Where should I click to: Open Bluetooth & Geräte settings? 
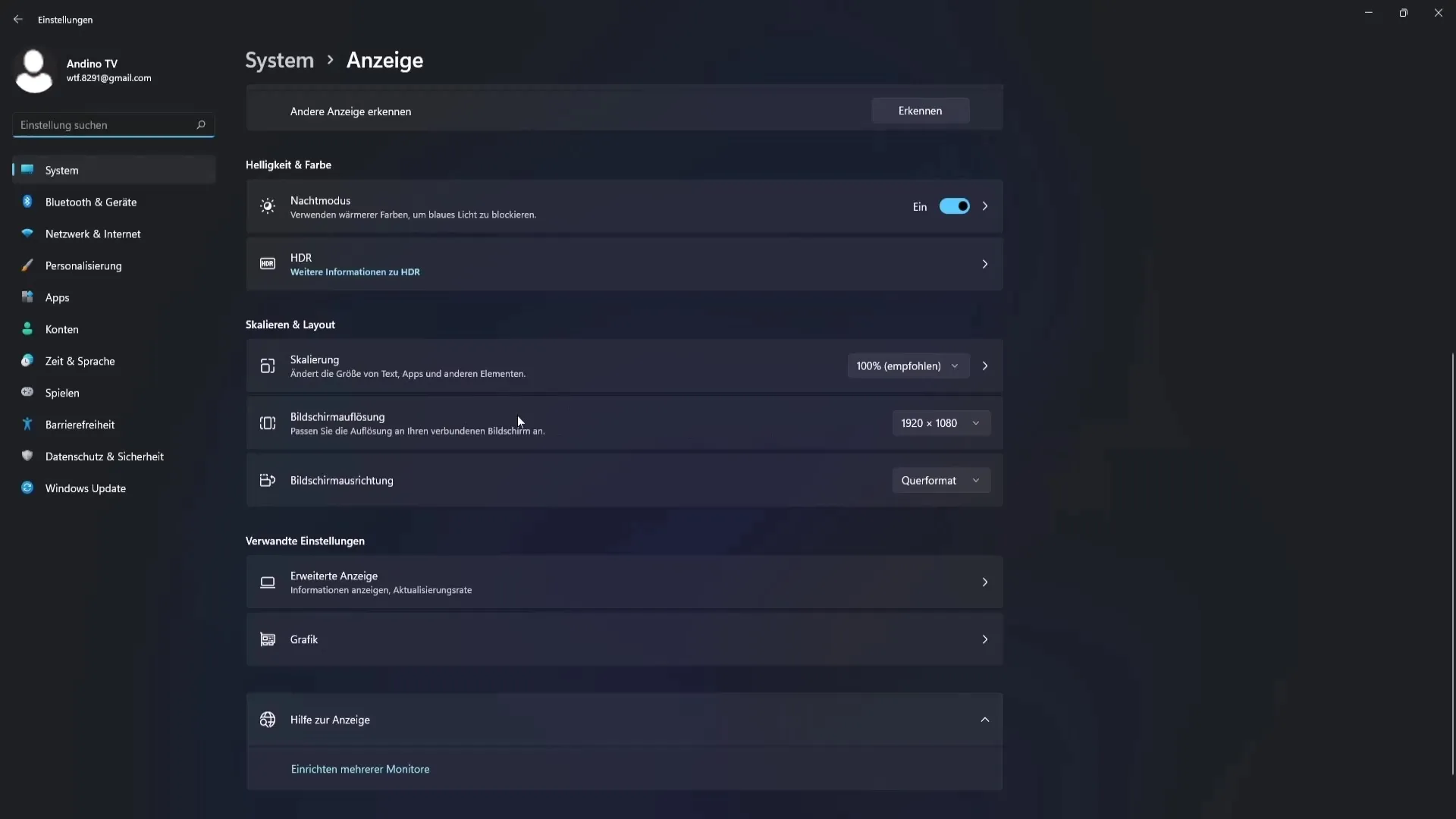(x=91, y=201)
